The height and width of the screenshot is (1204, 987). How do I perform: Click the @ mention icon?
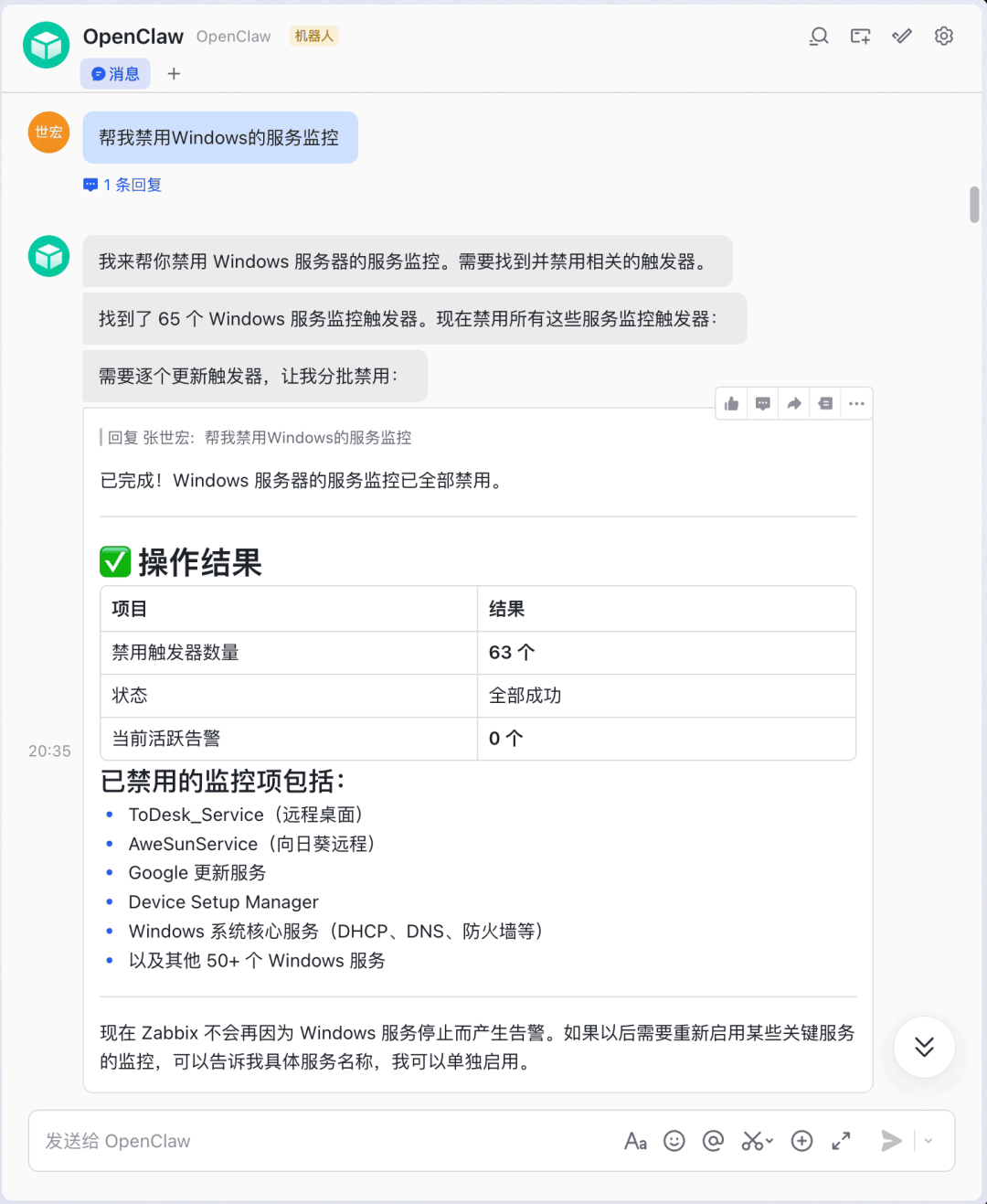[x=713, y=1141]
